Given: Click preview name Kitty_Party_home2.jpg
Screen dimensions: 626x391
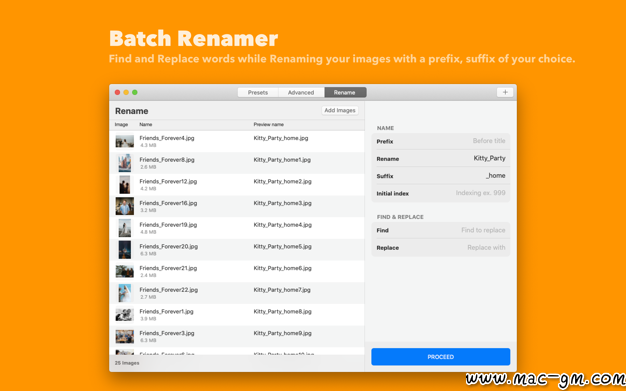Looking at the screenshot, I should pyautogui.click(x=282, y=181).
